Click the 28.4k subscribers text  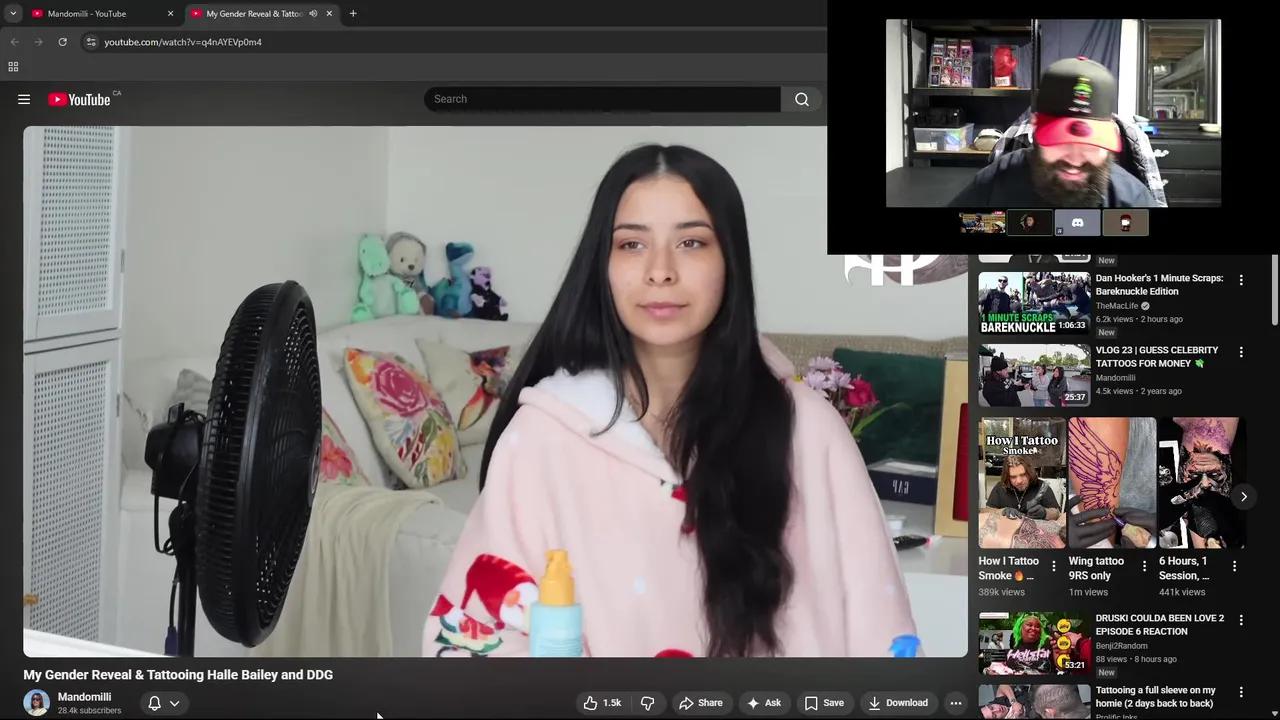(89, 711)
